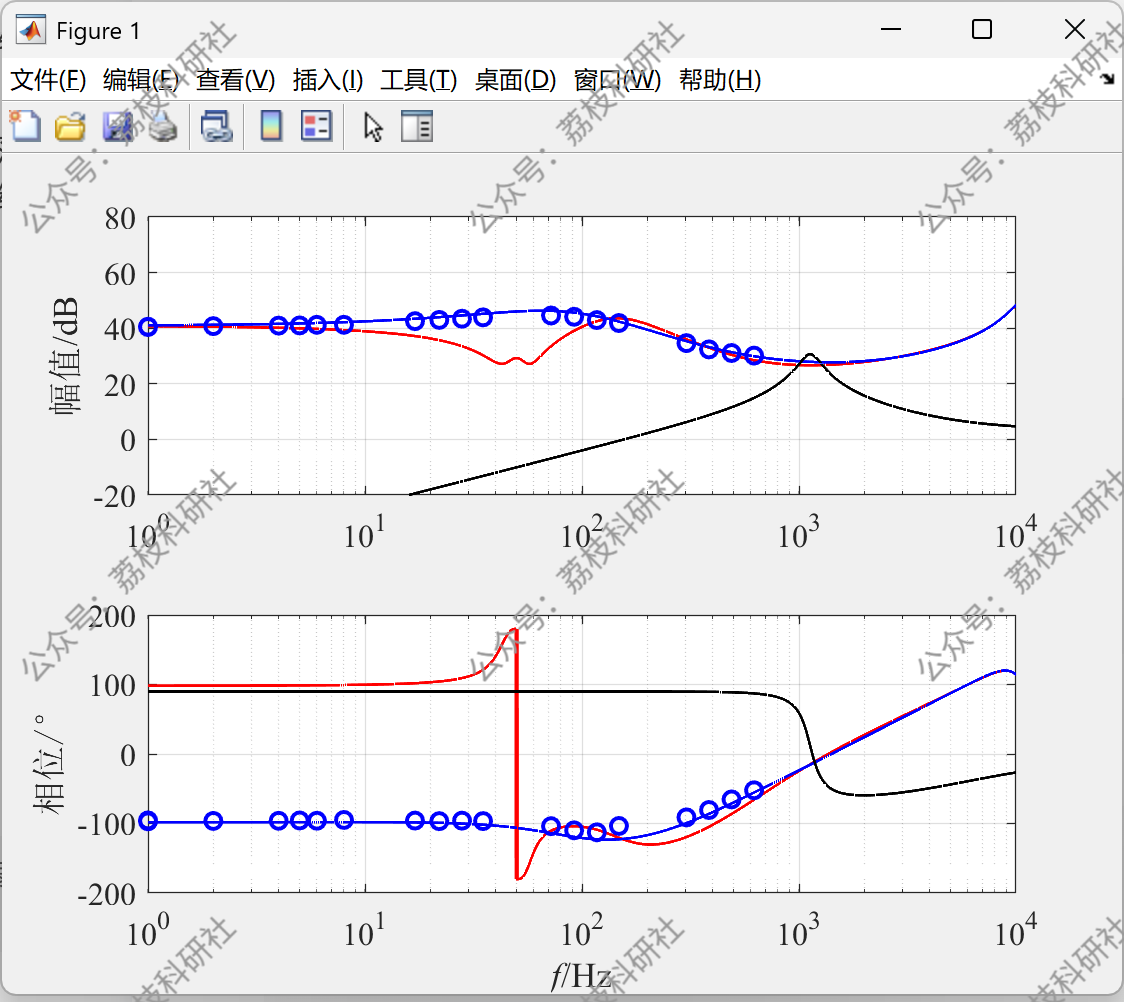Click the black resonance peak in magnitude plot
The image size is (1124, 1002).
point(810,356)
